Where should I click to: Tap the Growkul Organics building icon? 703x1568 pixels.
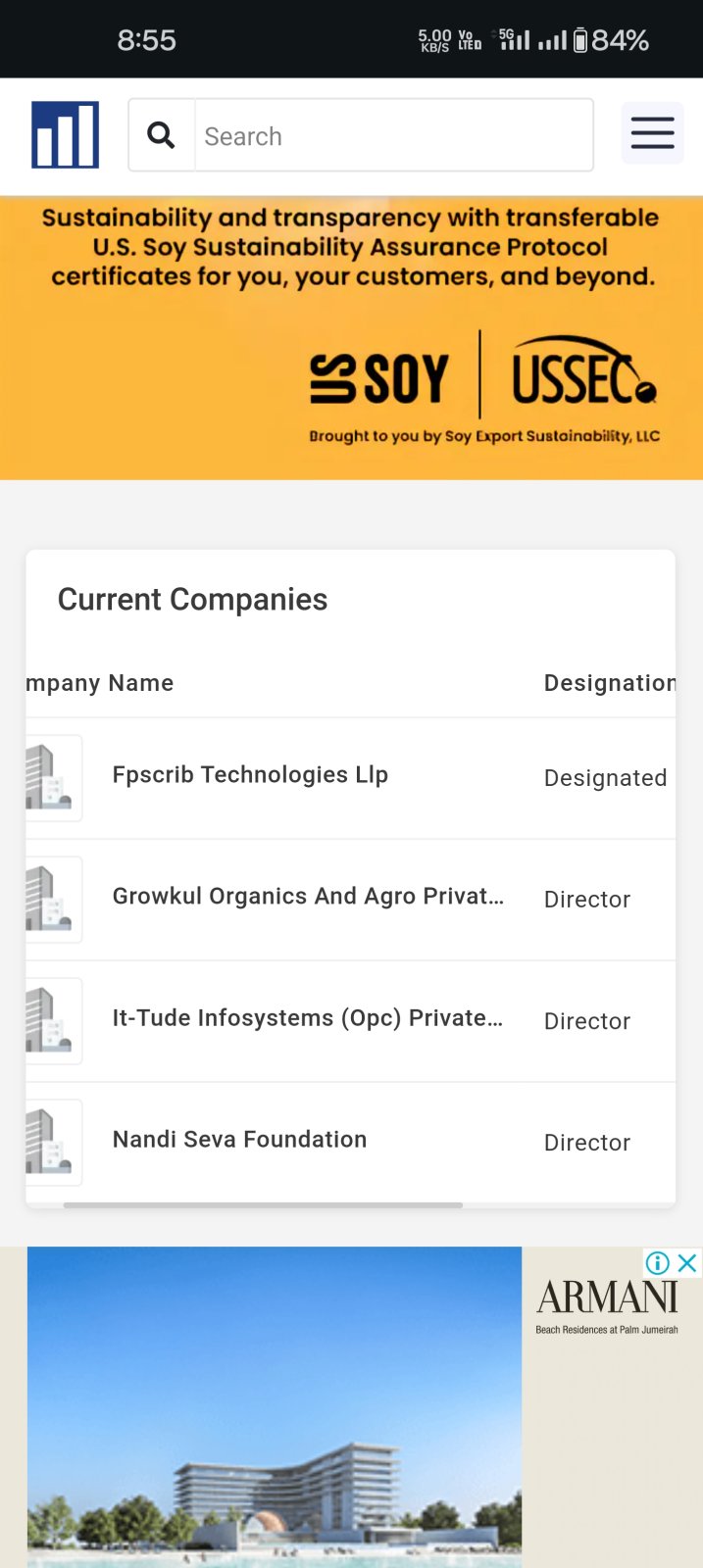(51, 900)
